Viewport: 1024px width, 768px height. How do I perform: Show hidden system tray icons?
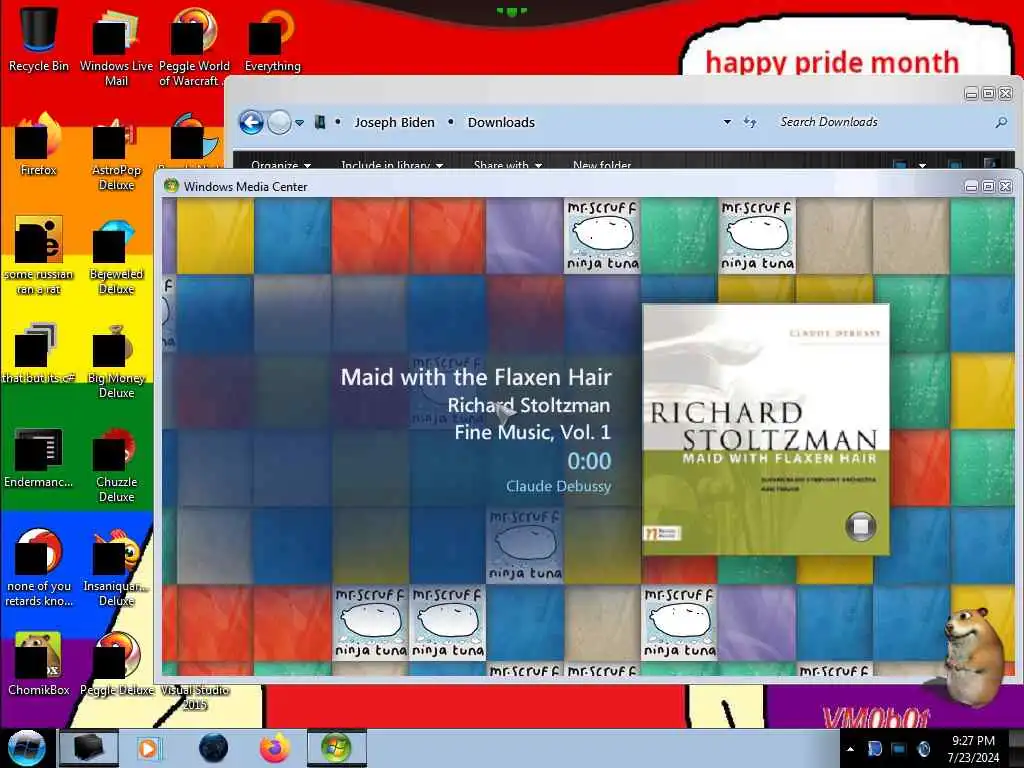click(x=850, y=749)
